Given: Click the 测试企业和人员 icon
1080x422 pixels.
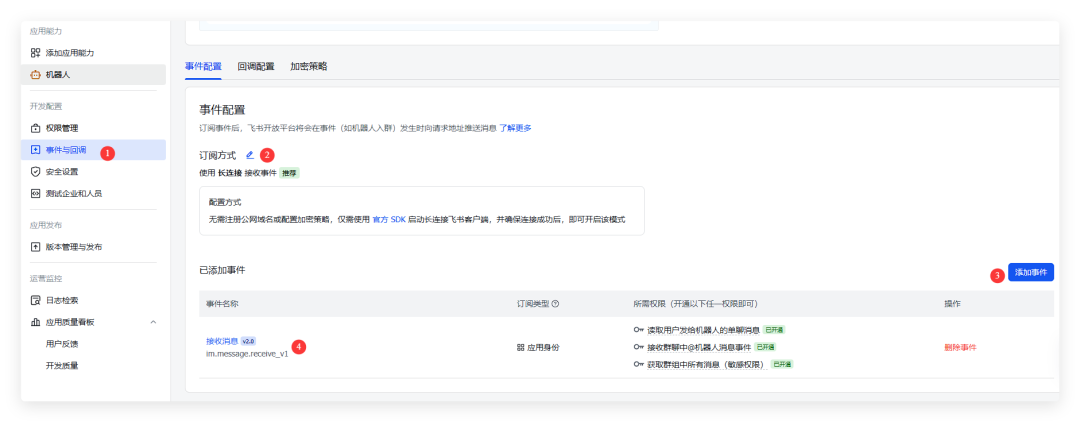Looking at the screenshot, I should 35,193.
